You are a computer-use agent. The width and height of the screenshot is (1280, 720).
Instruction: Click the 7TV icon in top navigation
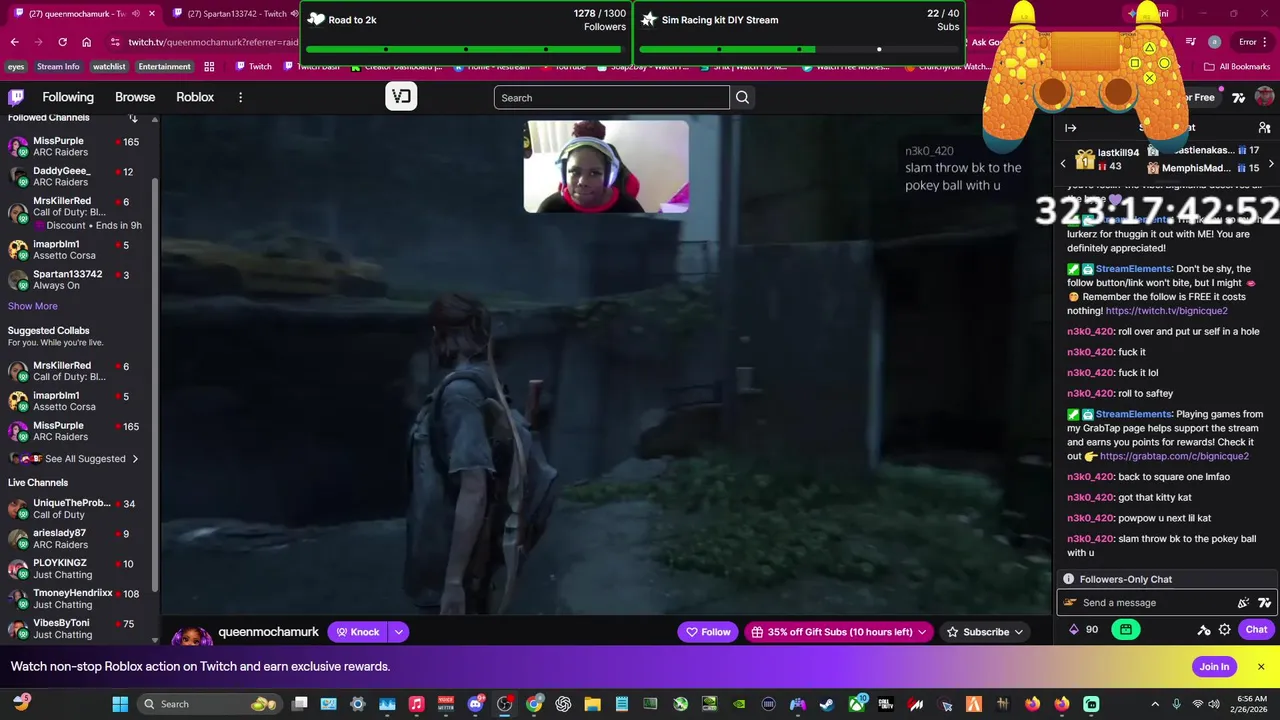[x=1239, y=97]
